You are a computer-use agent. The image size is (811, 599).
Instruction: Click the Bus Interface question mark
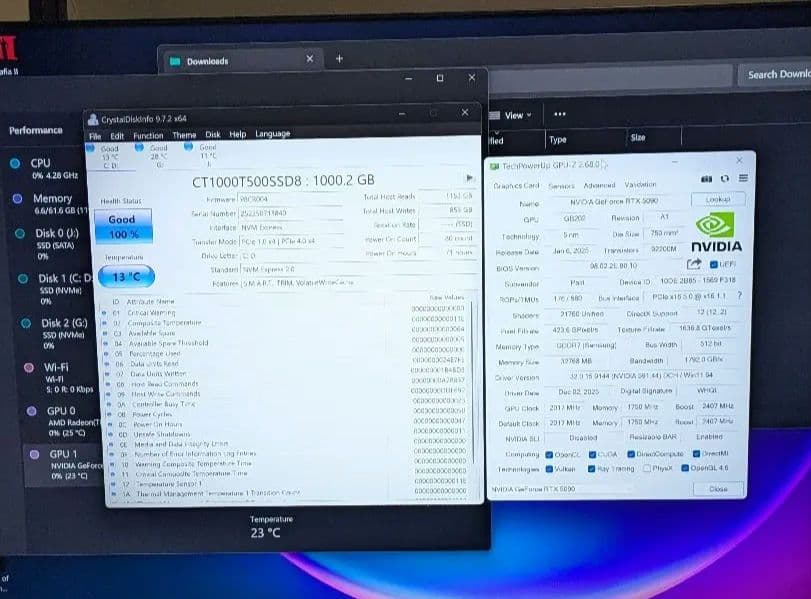click(739, 296)
